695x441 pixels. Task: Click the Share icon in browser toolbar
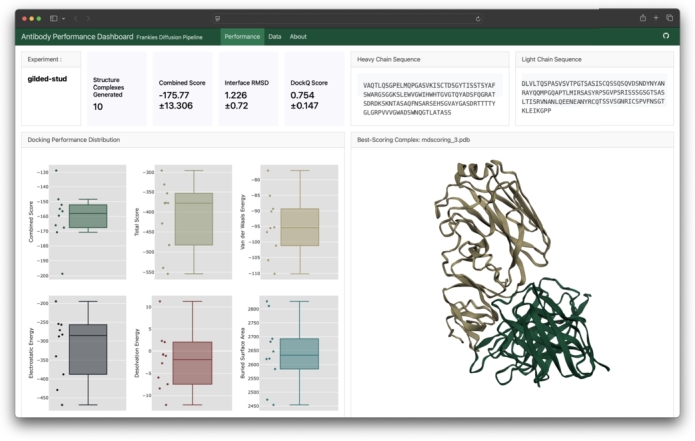tap(642, 18)
